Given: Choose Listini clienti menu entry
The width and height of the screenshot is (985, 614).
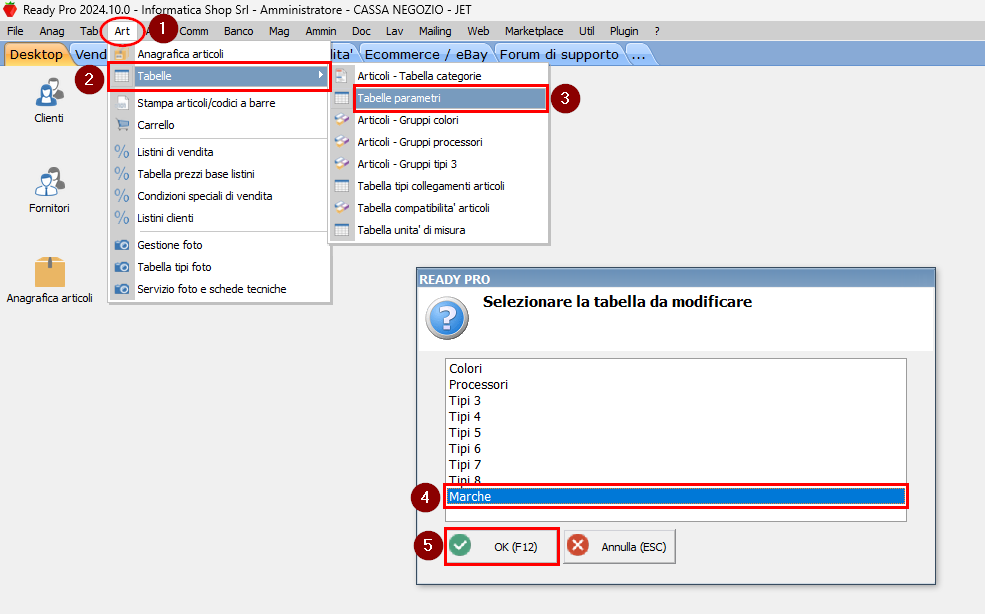Looking at the screenshot, I should click(220, 217).
